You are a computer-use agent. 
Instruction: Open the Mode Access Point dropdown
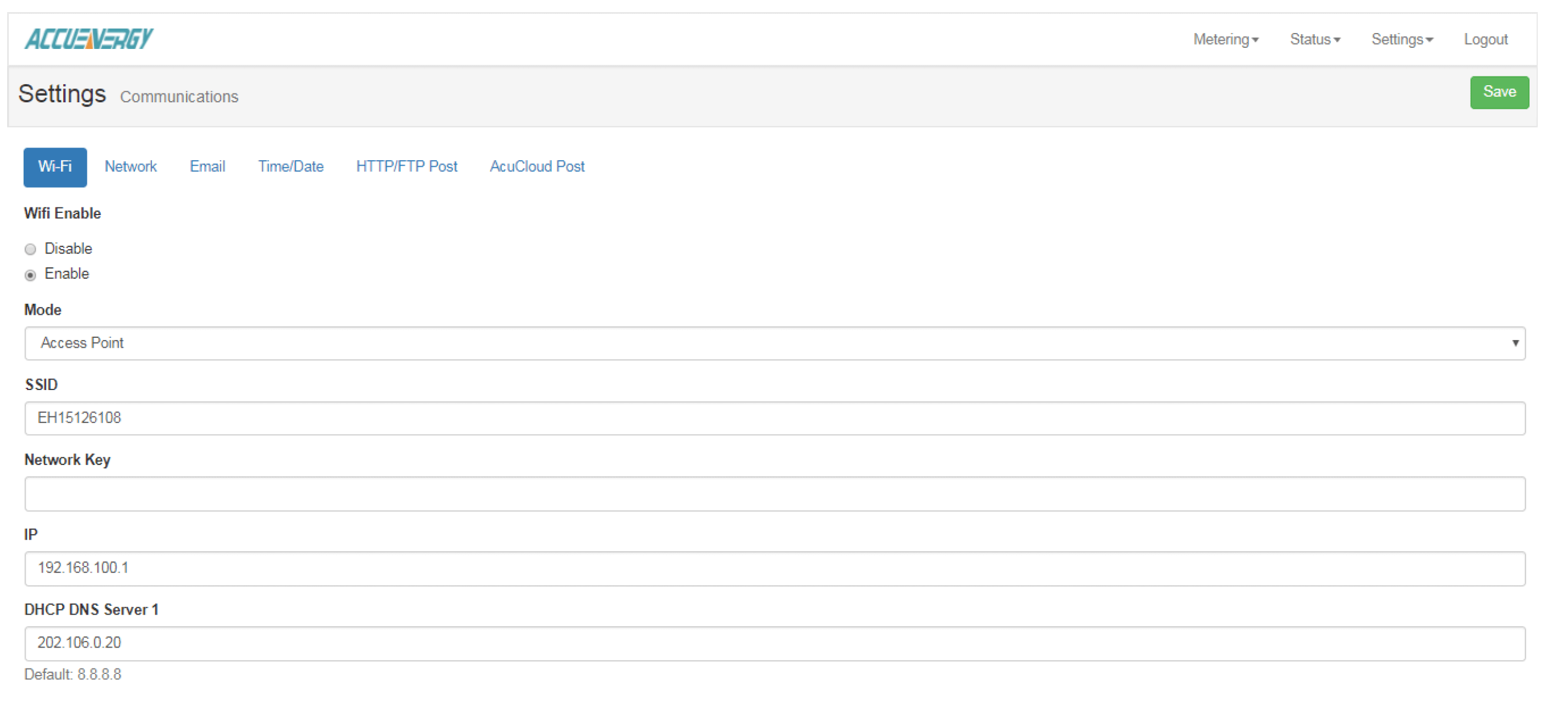click(x=774, y=343)
